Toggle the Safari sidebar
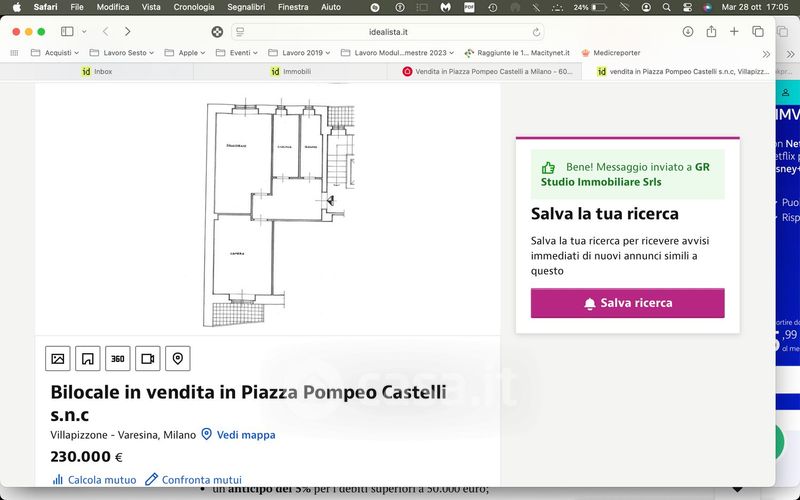 pos(67,32)
